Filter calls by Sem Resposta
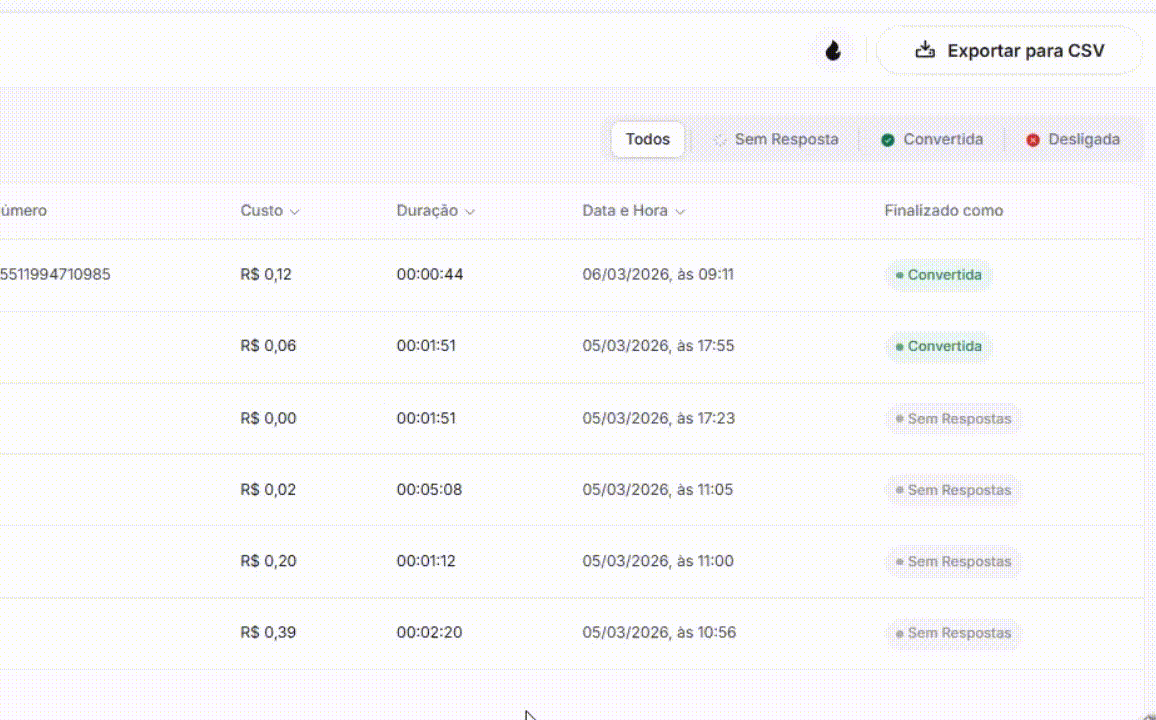1156x720 pixels. tap(776, 139)
